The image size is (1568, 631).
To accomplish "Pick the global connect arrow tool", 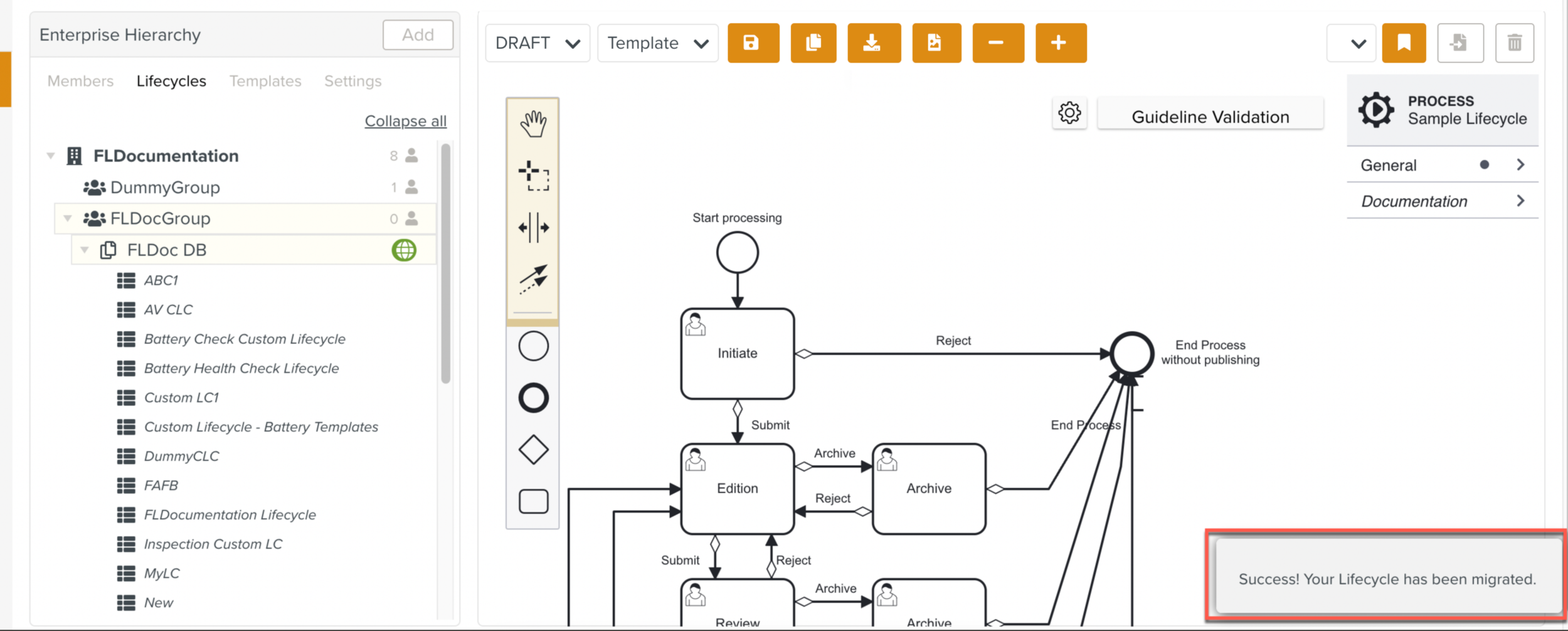I will 532,278.
